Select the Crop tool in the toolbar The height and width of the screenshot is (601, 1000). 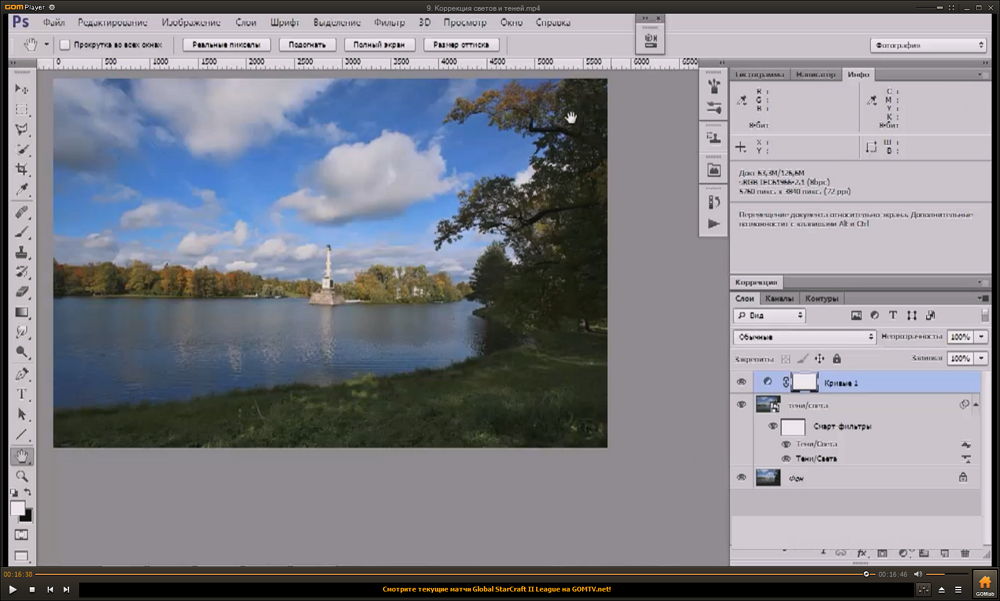pos(22,170)
